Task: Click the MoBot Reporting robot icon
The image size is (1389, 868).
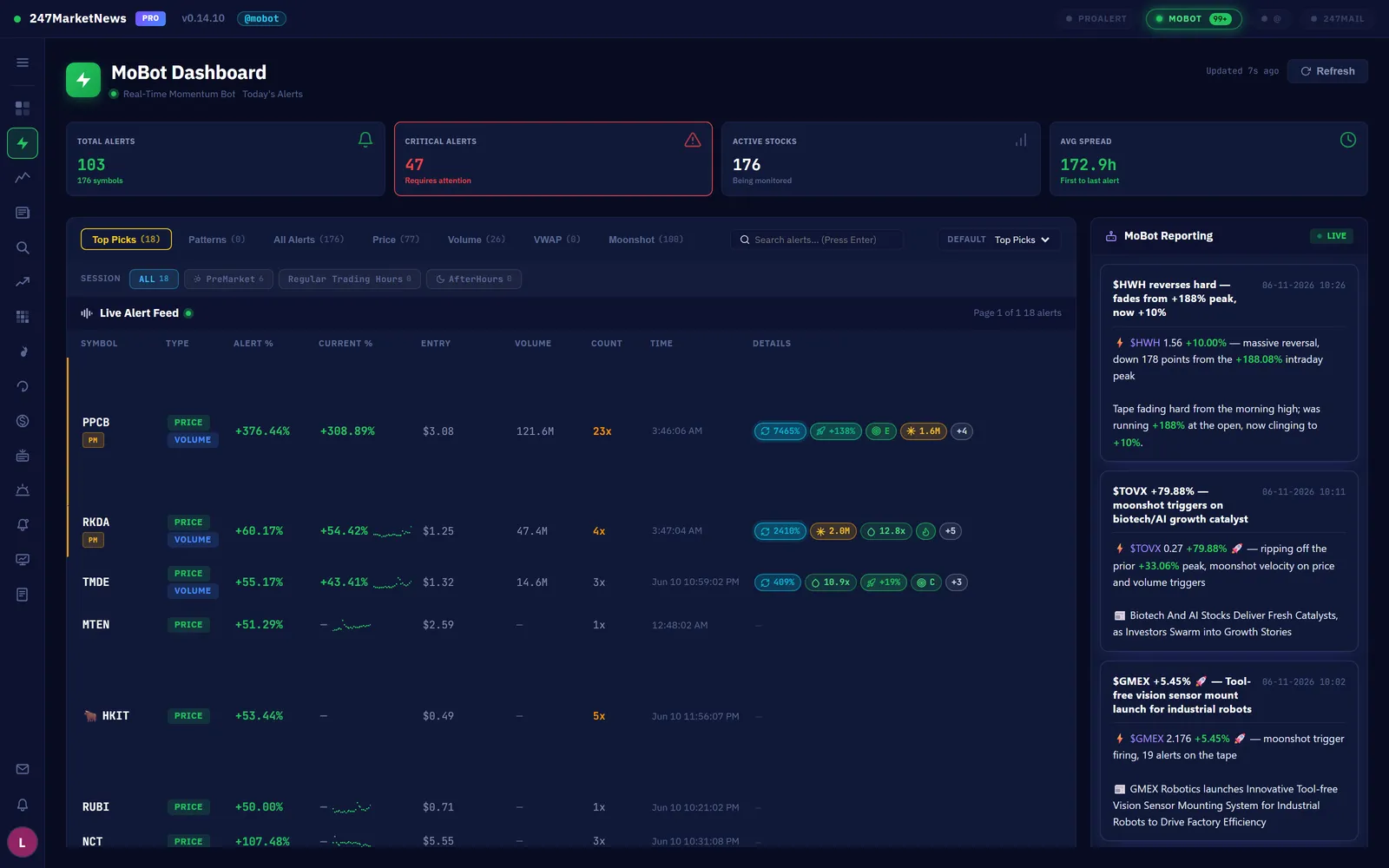Action: [1111, 236]
